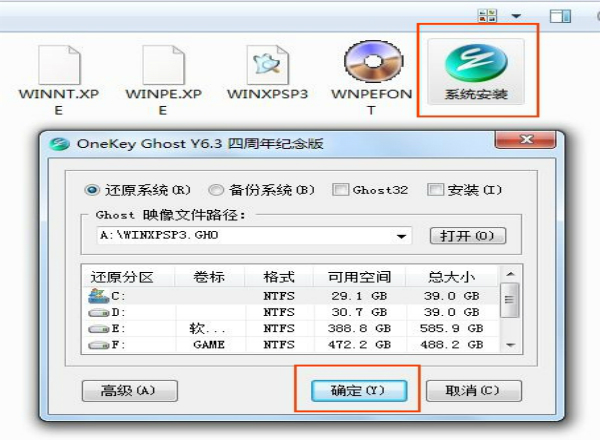Screen dimensions: 600x440
Task: Expand the Ghost image path dropdown
Action: 402,237
